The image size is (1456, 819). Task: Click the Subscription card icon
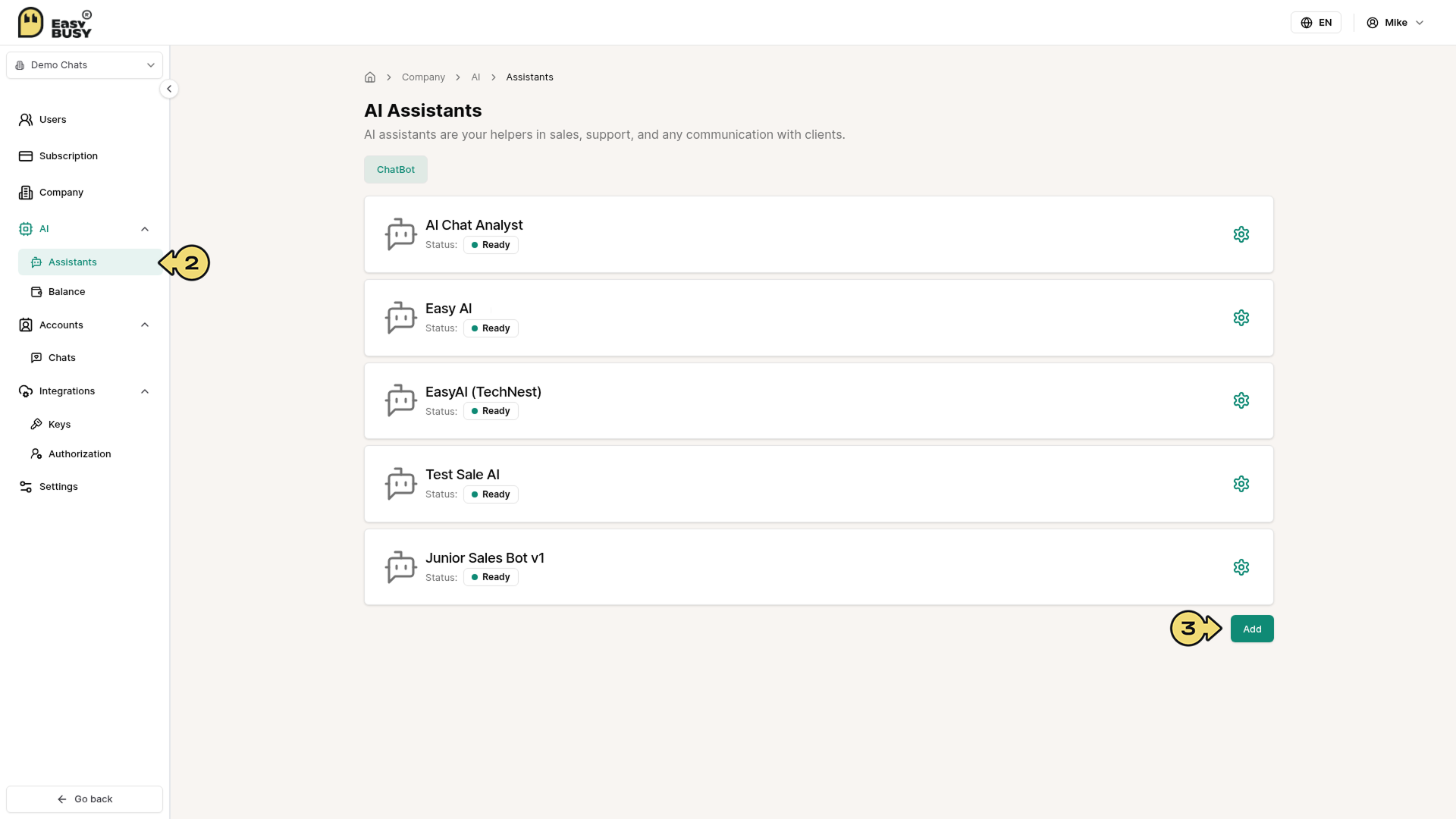tap(26, 156)
